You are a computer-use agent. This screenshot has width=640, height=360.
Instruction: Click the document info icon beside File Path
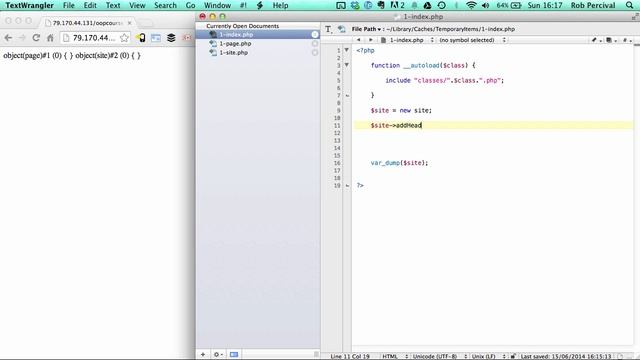(x=342, y=29)
